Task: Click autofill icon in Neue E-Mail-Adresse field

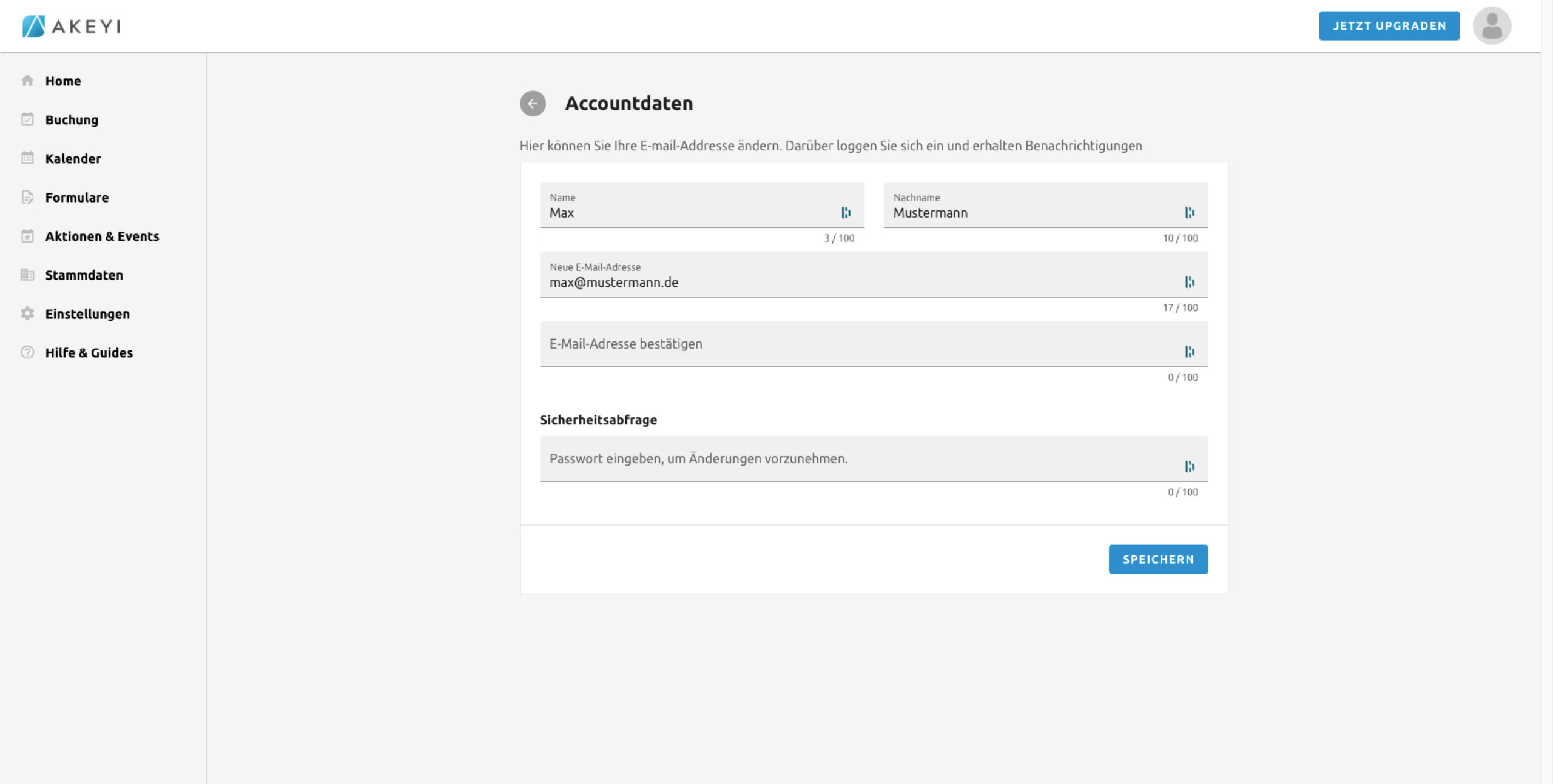Action: point(1189,283)
